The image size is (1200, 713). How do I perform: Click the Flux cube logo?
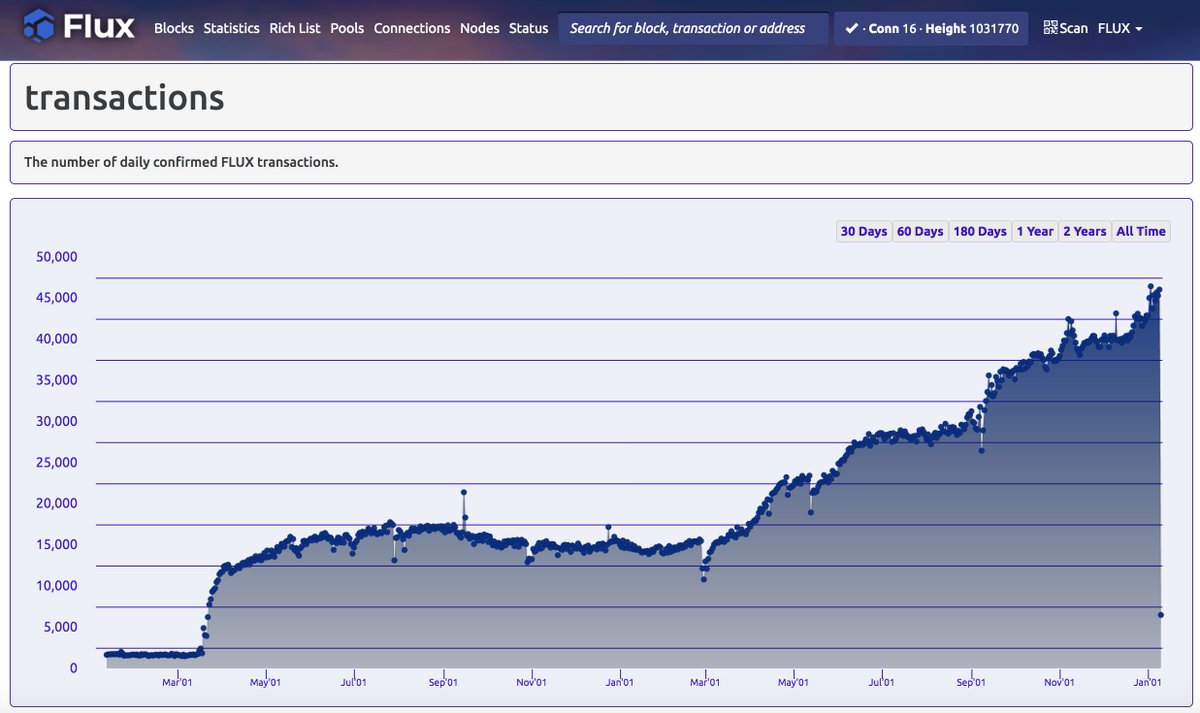coord(39,25)
